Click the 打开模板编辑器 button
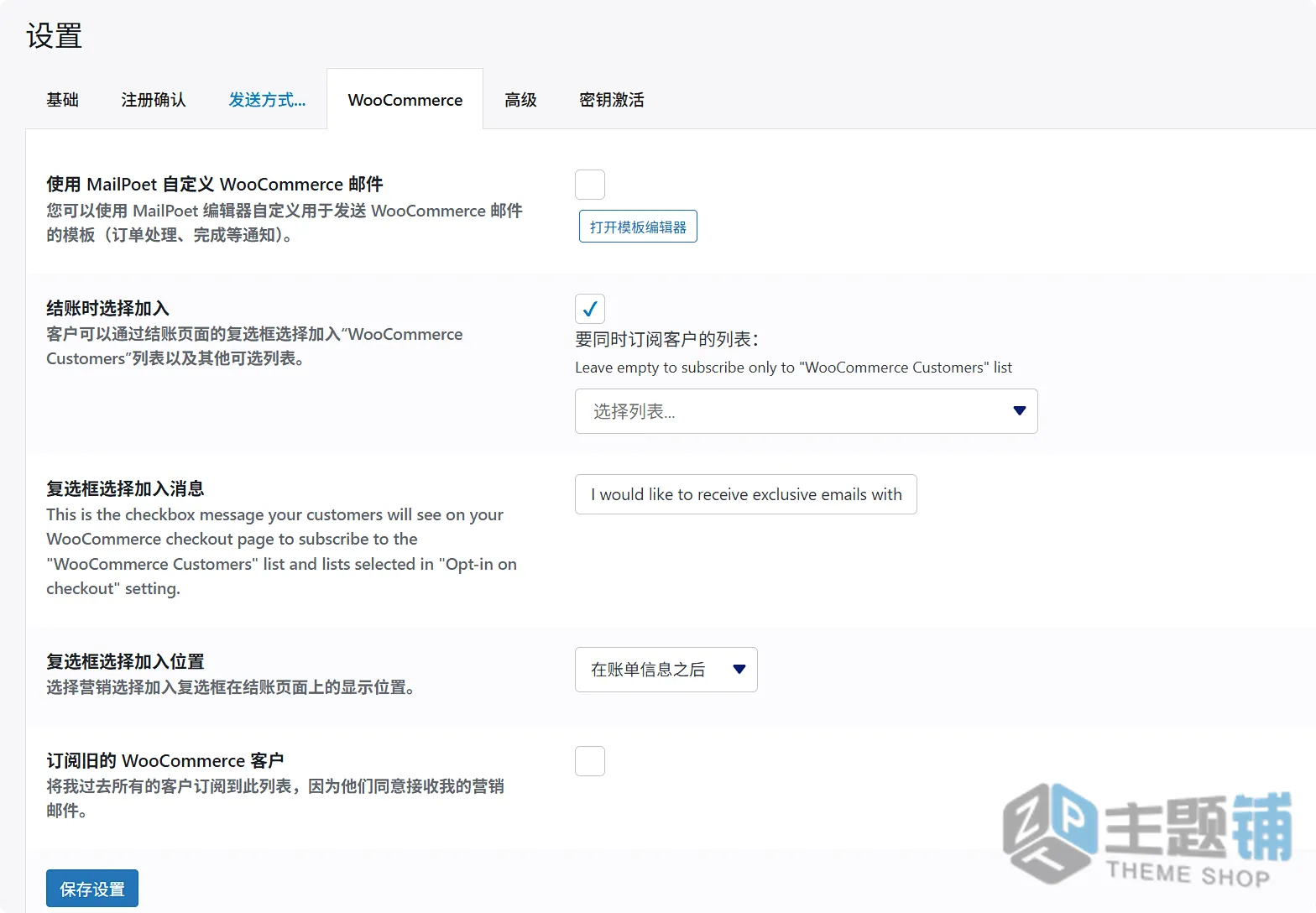 pyautogui.click(x=638, y=227)
